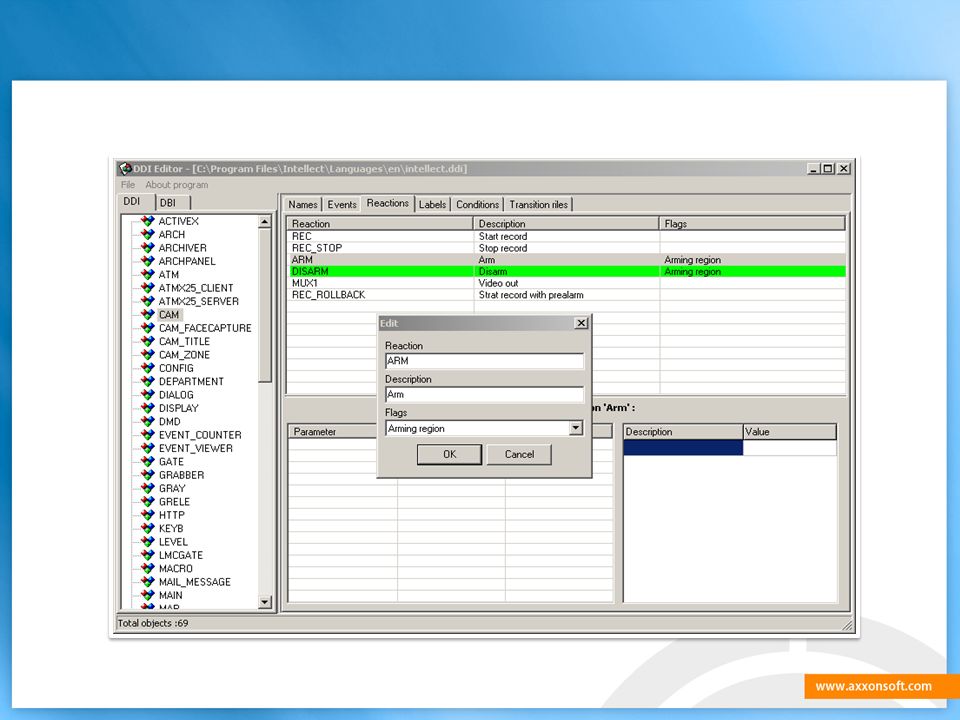This screenshot has height=720, width=960.
Task: Switch to the Names tab
Action: tap(302, 204)
